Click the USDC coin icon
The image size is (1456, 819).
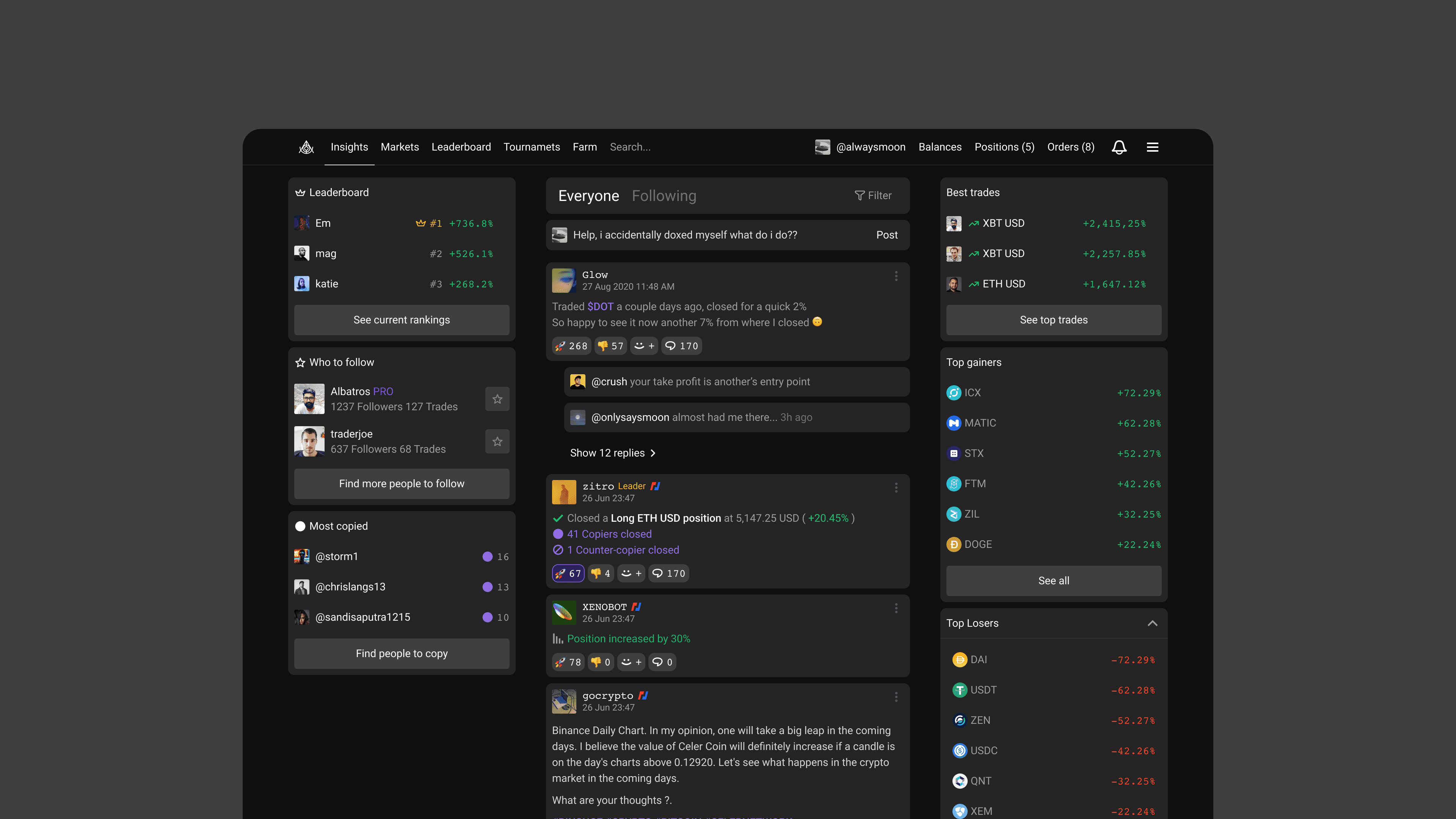coord(960,751)
